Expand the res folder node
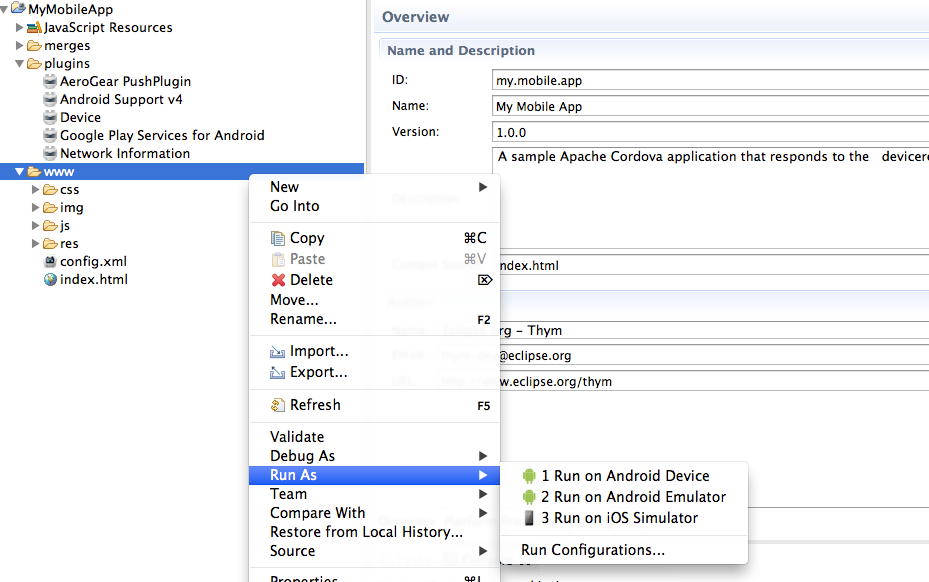This screenshot has width=929, height=582. tap(36, 244)
